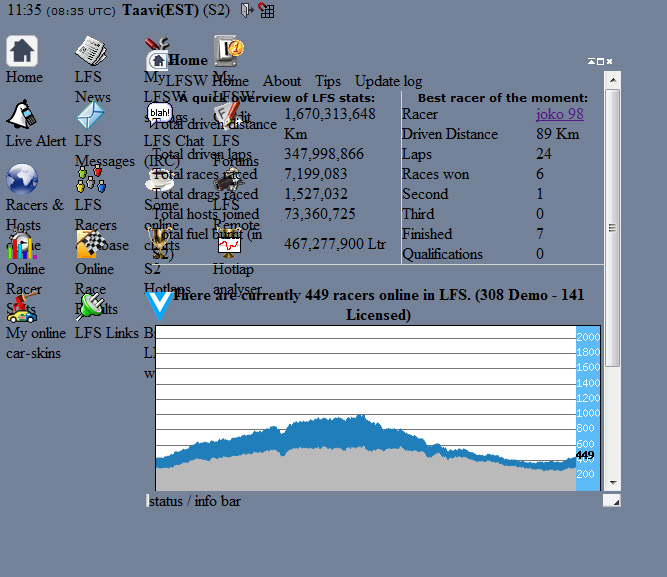Open the LFS Remote camera icon

229,182
